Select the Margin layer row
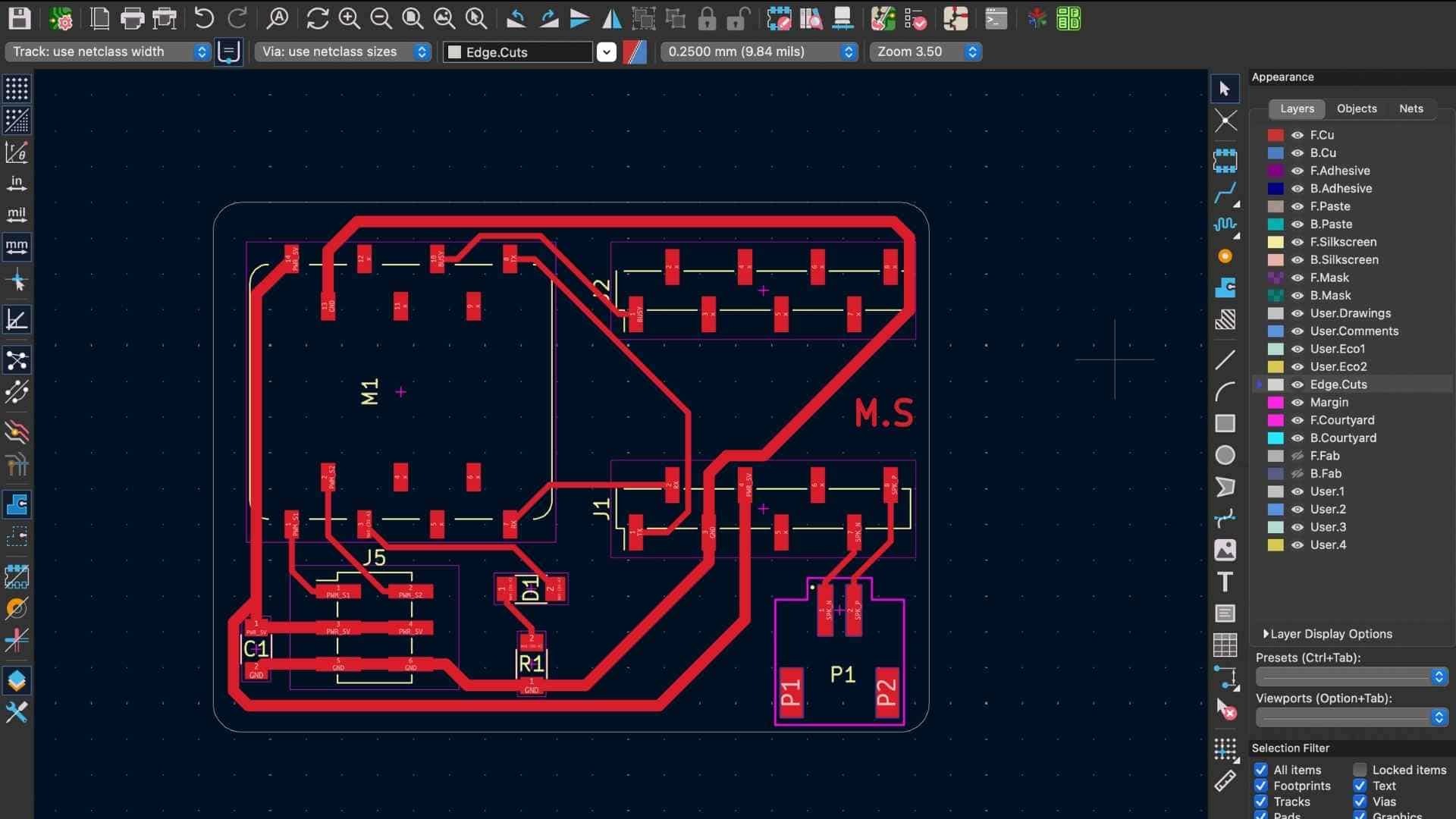Image resolution: width=1456 pixels, height=819 pixels. click(1329, 403)
